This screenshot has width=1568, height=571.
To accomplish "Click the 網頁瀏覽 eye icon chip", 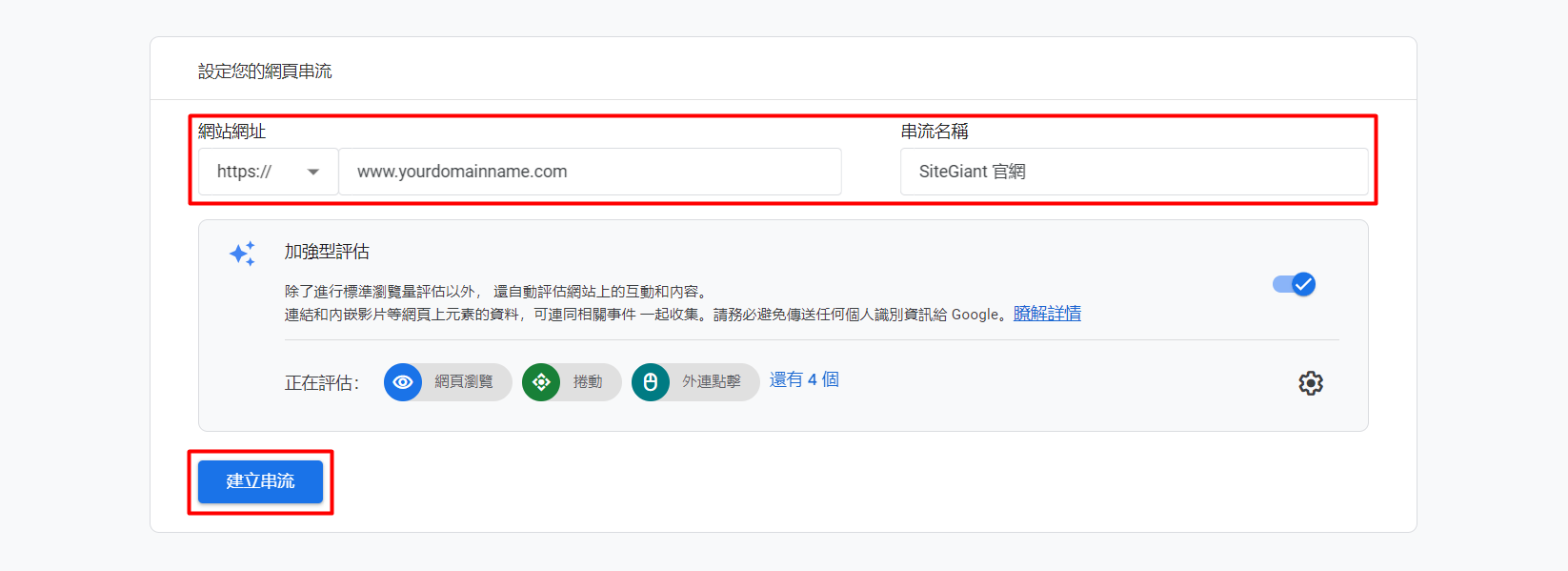I will click(448, 382).
